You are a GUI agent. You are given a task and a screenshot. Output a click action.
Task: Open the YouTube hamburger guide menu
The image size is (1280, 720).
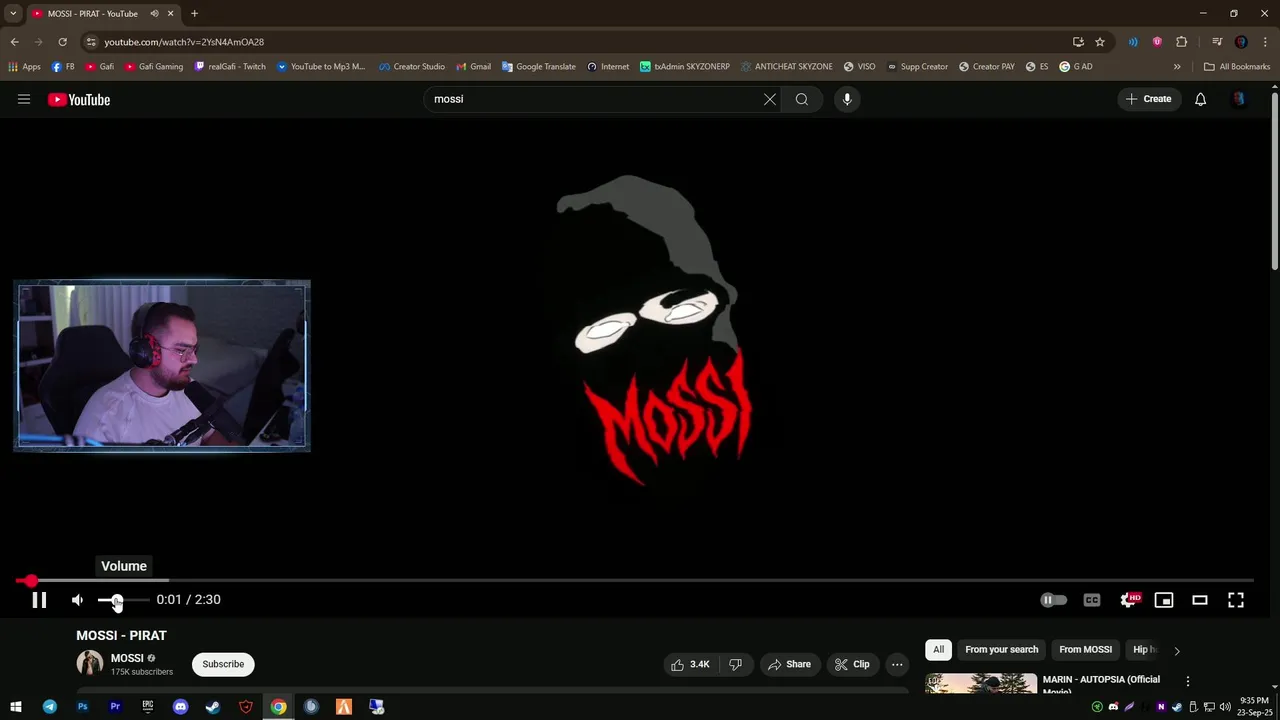click(24, 99)
